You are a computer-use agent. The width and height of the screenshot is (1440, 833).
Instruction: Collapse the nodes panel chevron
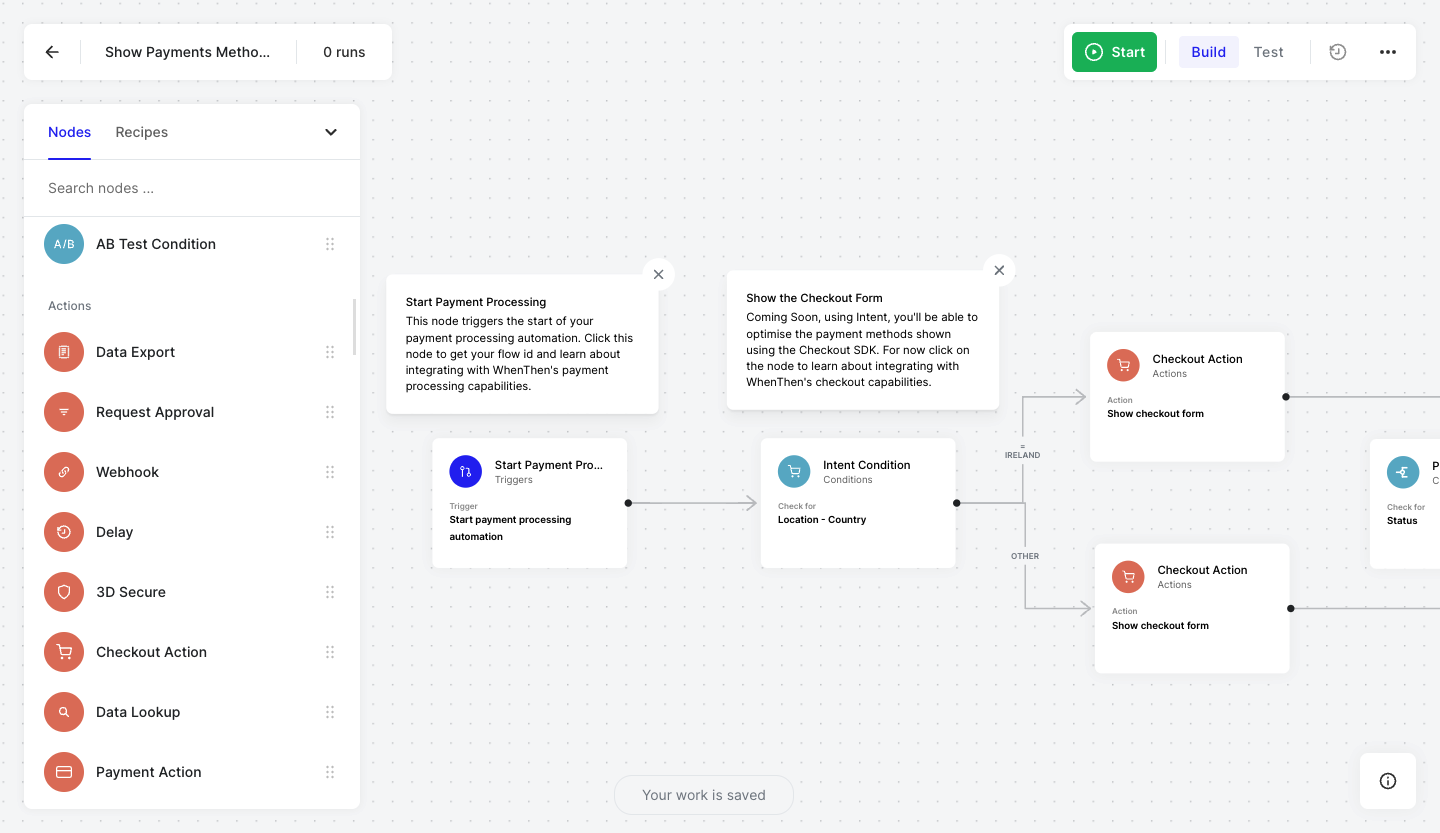(x=331, y=132)
